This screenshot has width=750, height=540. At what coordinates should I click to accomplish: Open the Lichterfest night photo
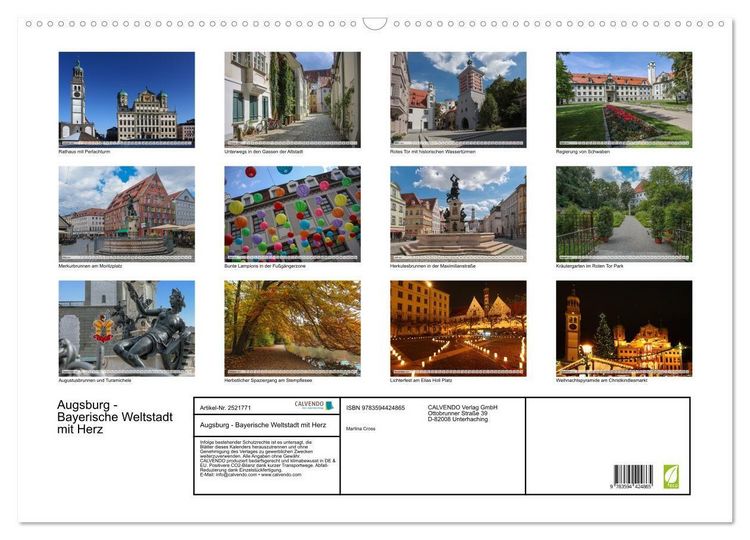coord(458,328)
